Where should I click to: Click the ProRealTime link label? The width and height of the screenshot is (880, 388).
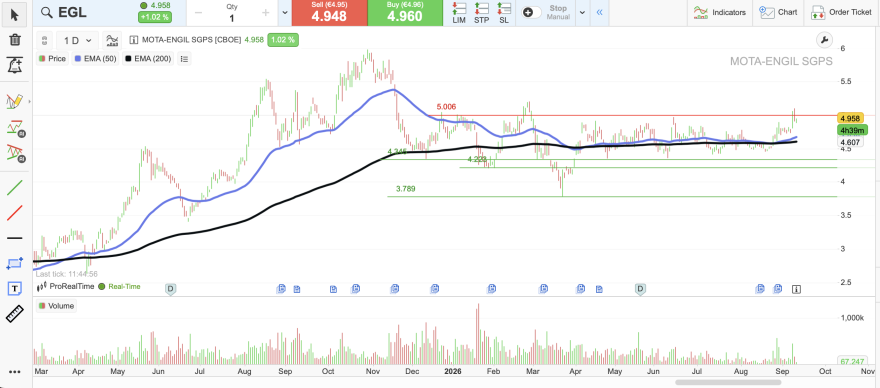(72, 286)
